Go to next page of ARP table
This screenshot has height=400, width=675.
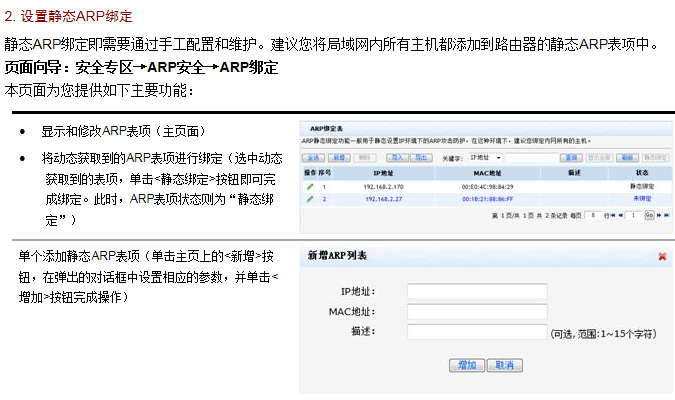pos(659,215)
